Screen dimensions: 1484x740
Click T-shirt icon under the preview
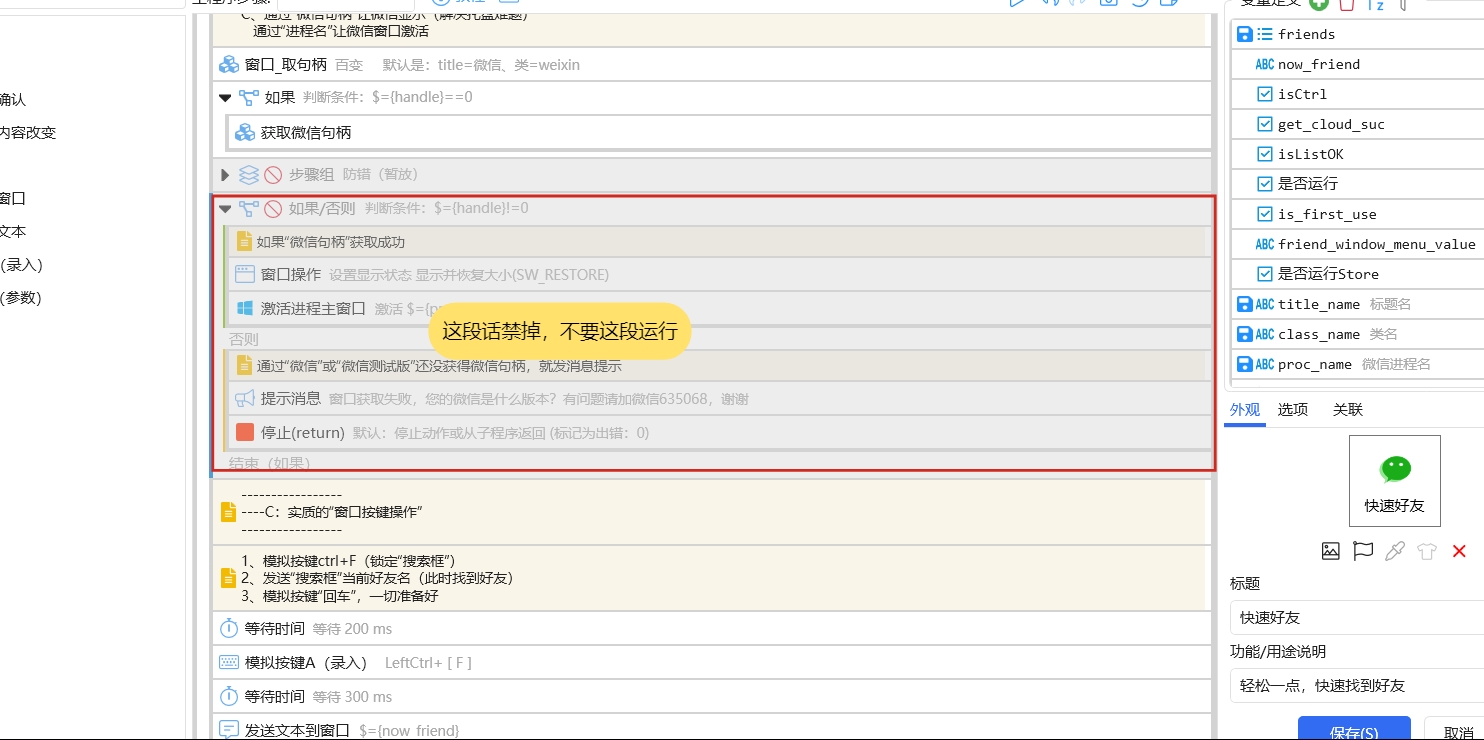coord(1427,551)
